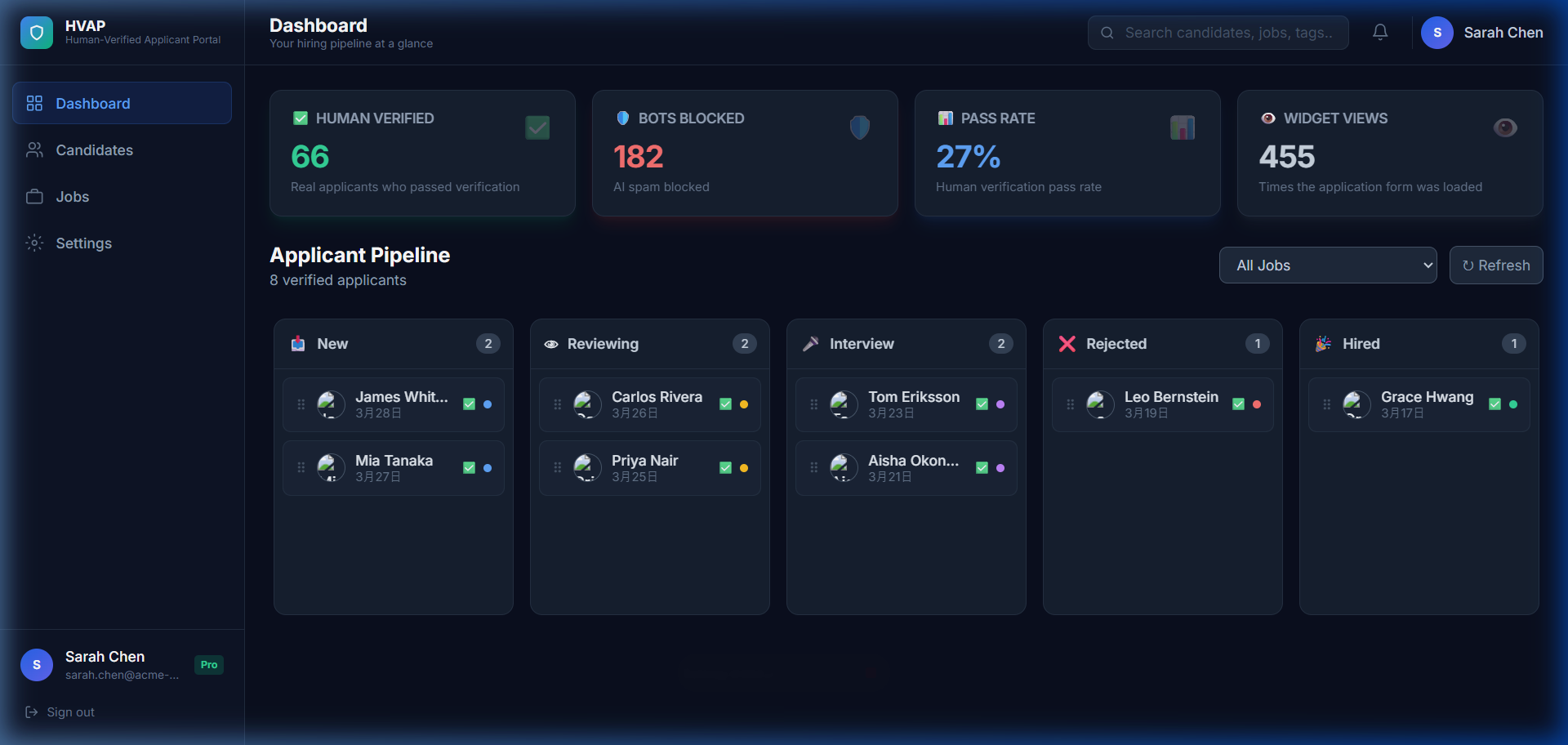Click the shield icon on Bots Blocked card
1568x745 pixels.
click(859, 127)
